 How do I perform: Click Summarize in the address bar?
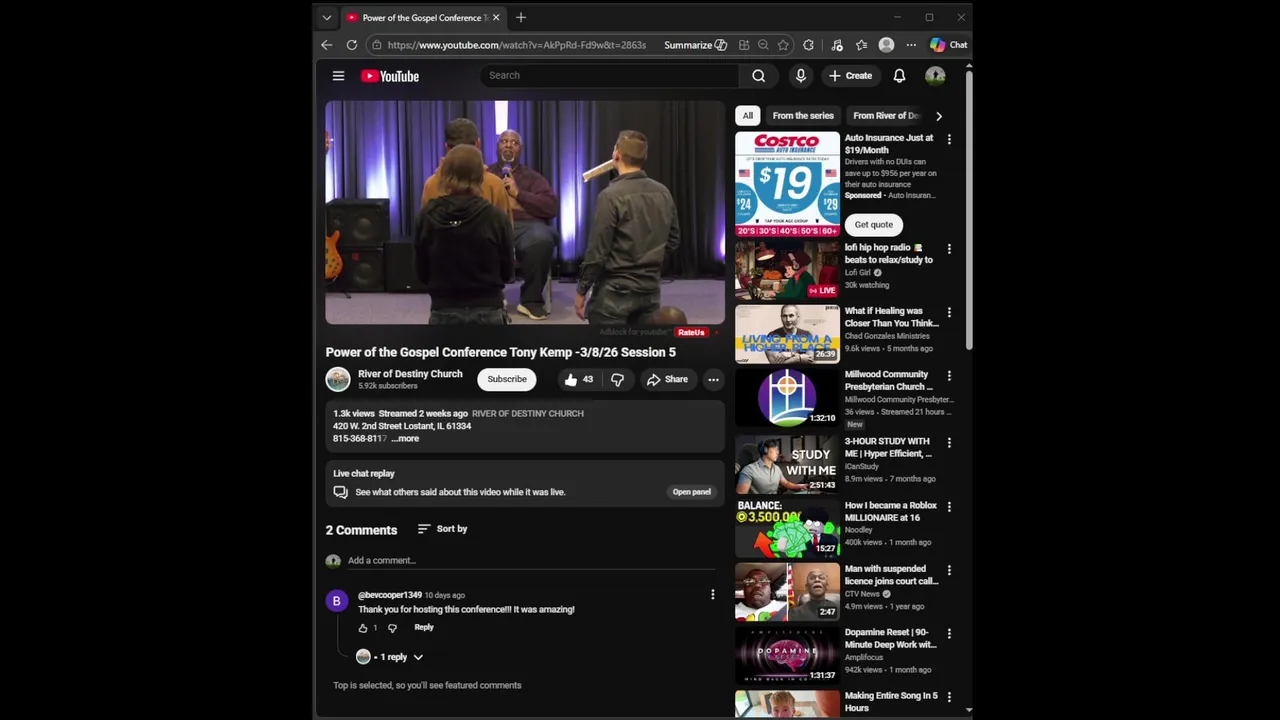pyautogui.click(x=695, y=45)
